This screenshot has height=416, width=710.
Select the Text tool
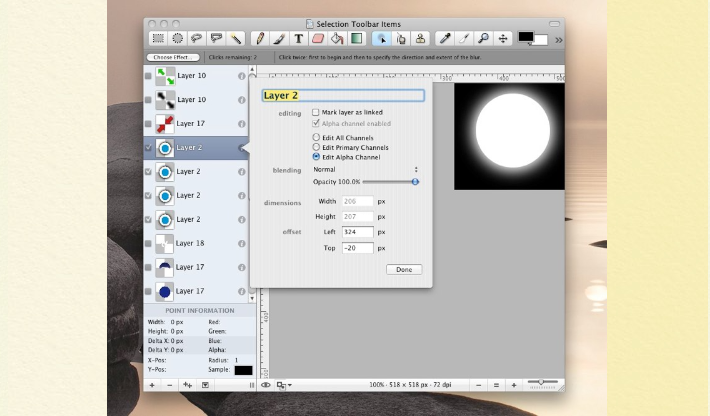298,39
